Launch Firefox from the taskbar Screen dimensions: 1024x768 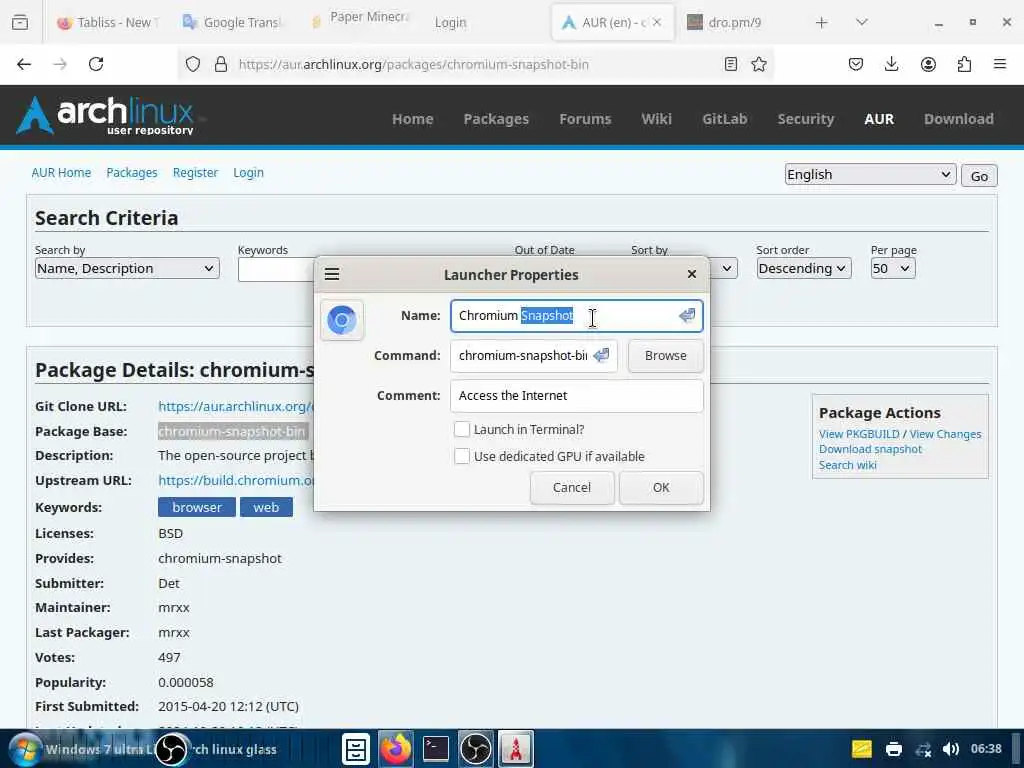tap(396, 749)
